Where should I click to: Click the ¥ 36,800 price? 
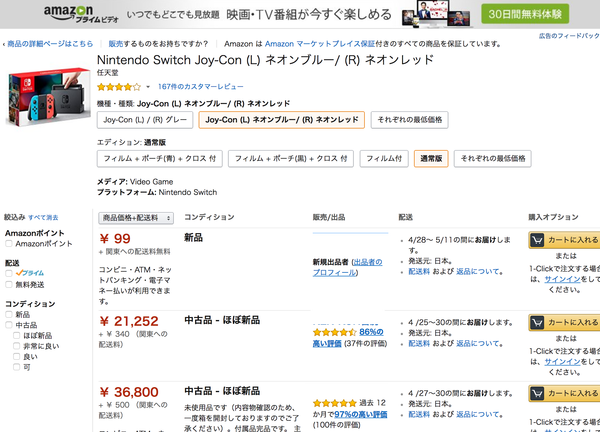point(129,392)
